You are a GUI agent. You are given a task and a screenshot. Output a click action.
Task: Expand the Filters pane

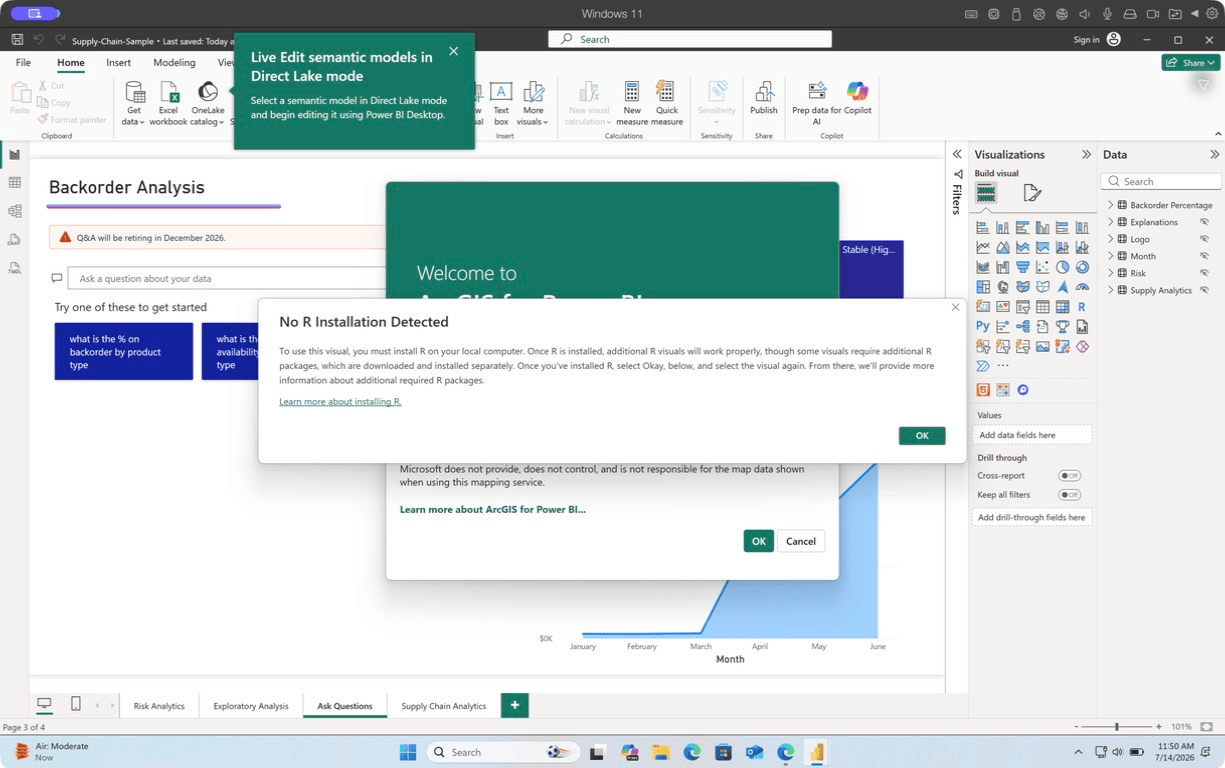click(957, 154)
